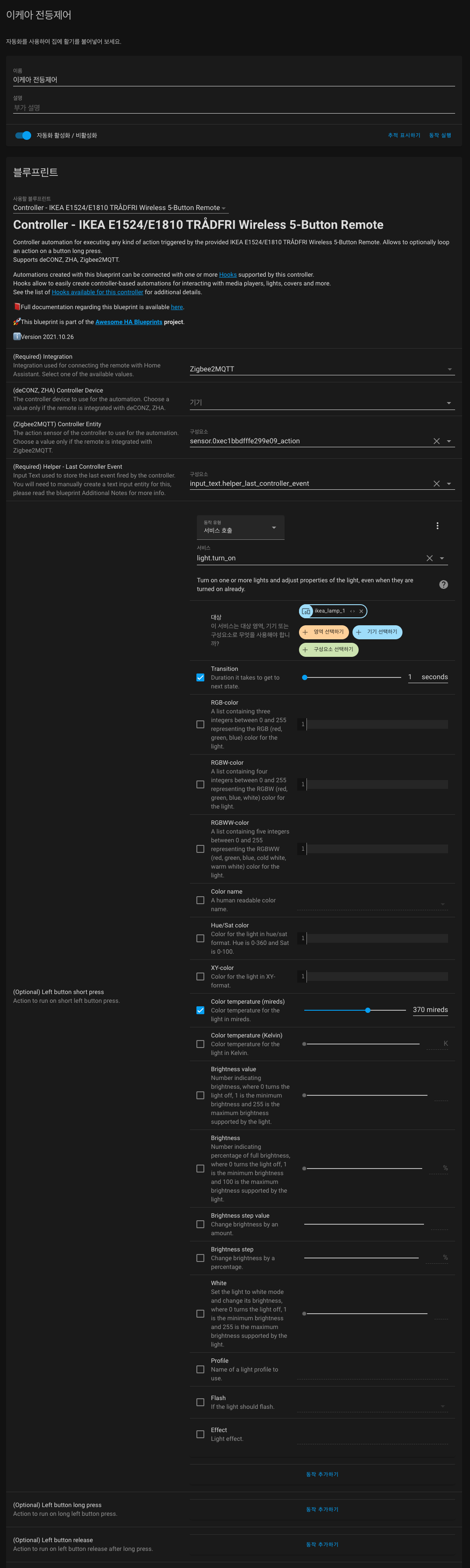Enable the RGB-color checkbox

(200, 724)
